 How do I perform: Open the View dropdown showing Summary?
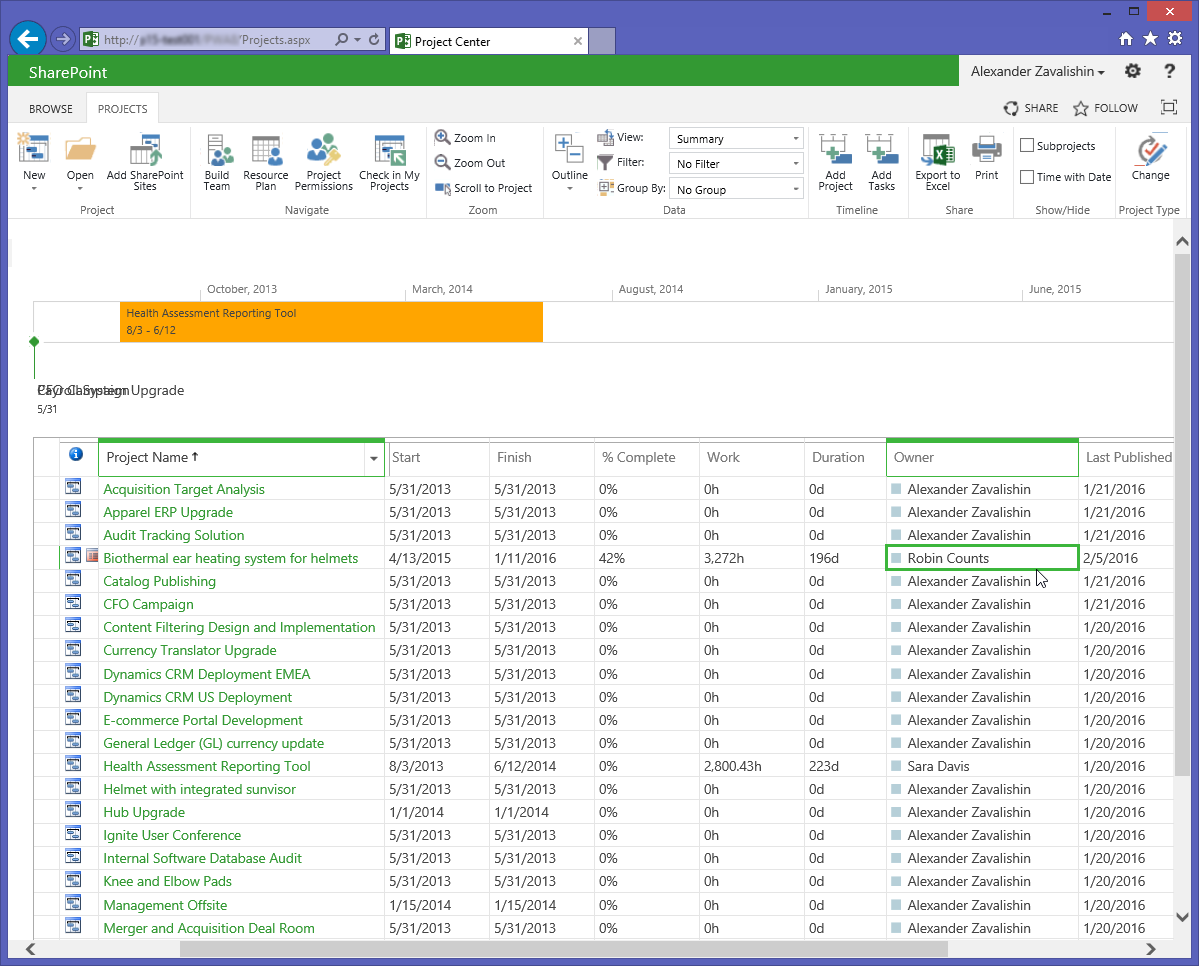pyautogui.click(x=736, y=139)
